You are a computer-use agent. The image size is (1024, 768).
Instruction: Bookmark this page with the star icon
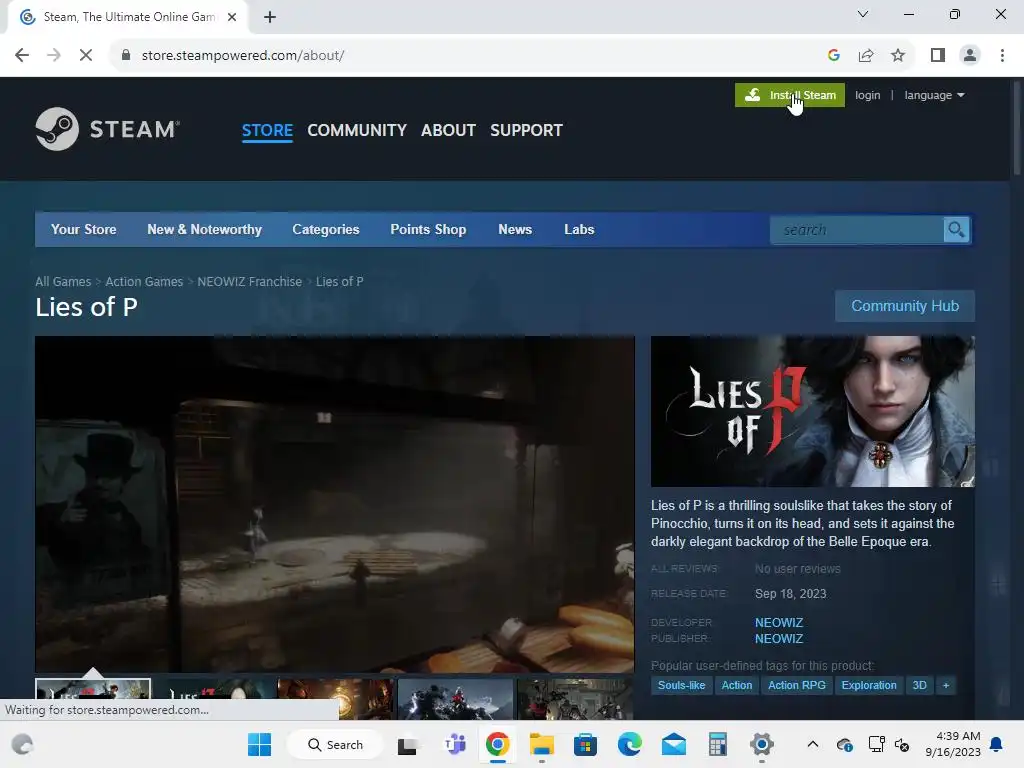[x=898, y=56]
